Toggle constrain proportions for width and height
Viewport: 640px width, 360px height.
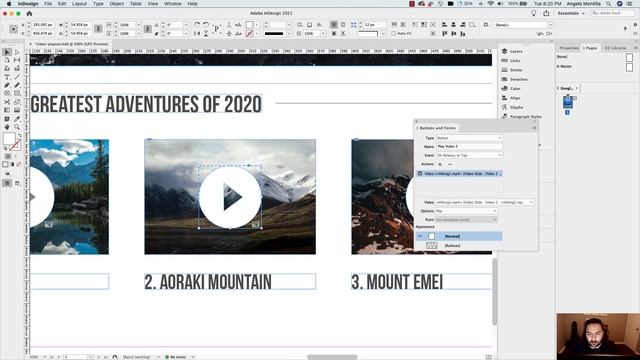coord(98,29)
